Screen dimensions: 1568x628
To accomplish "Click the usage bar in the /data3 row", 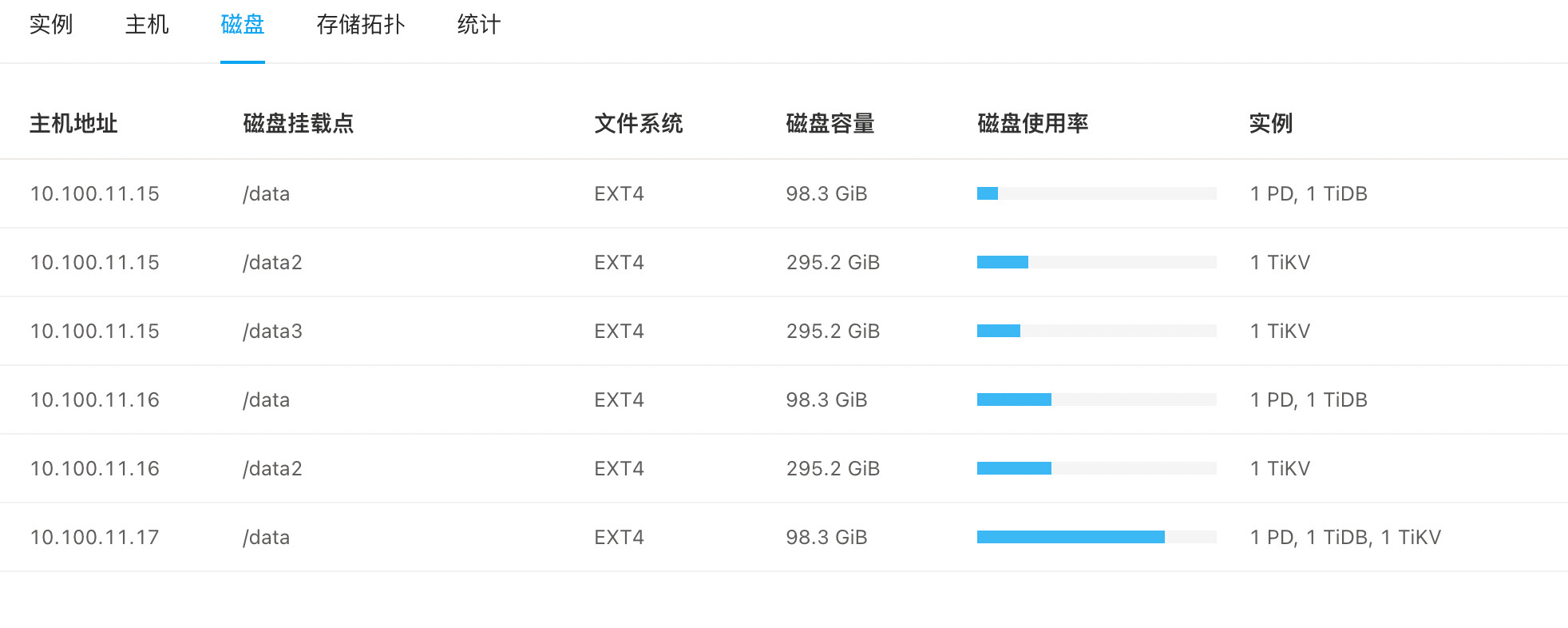I will (1096, 331).
